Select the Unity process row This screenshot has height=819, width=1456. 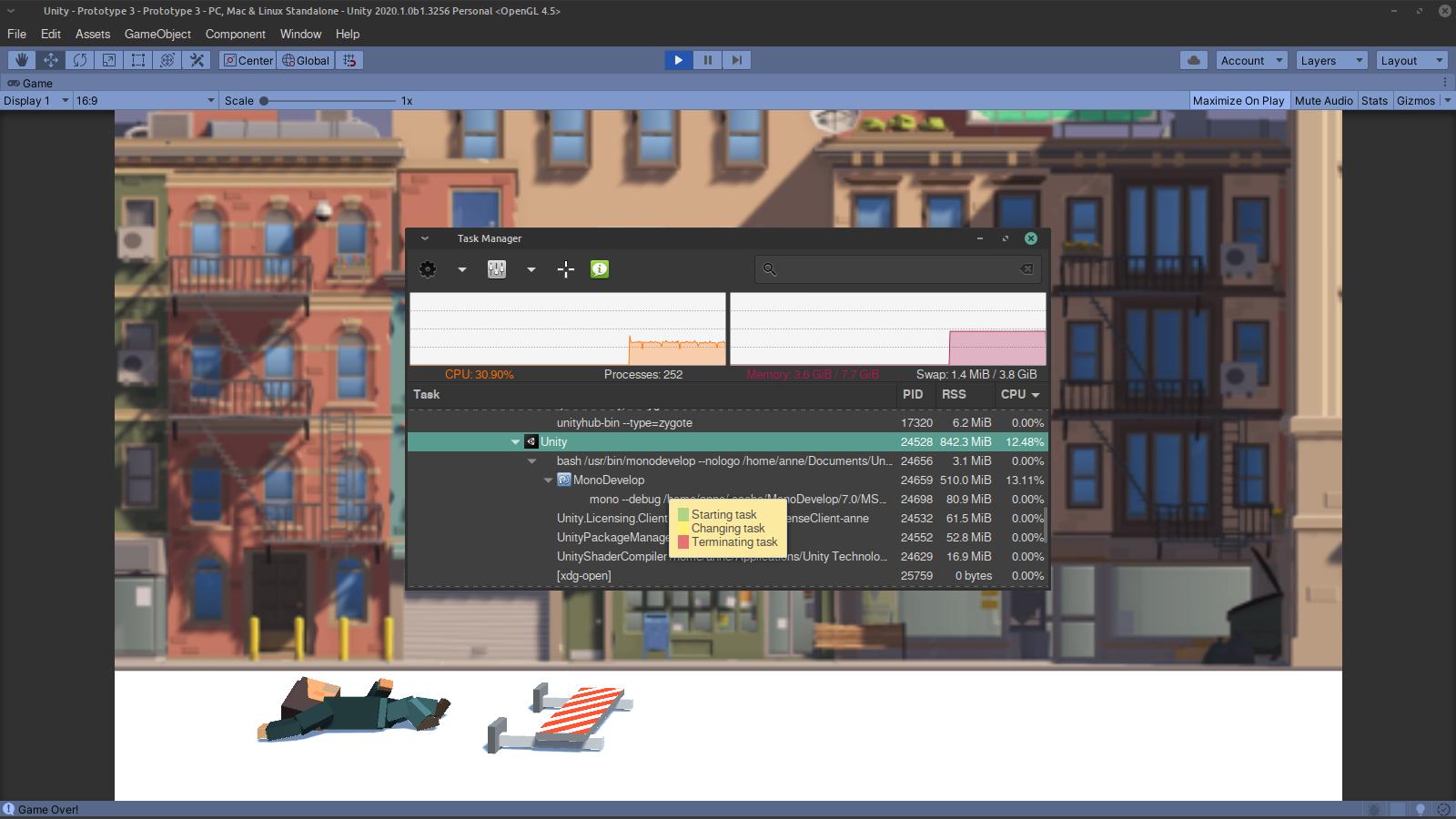(727, 441)
